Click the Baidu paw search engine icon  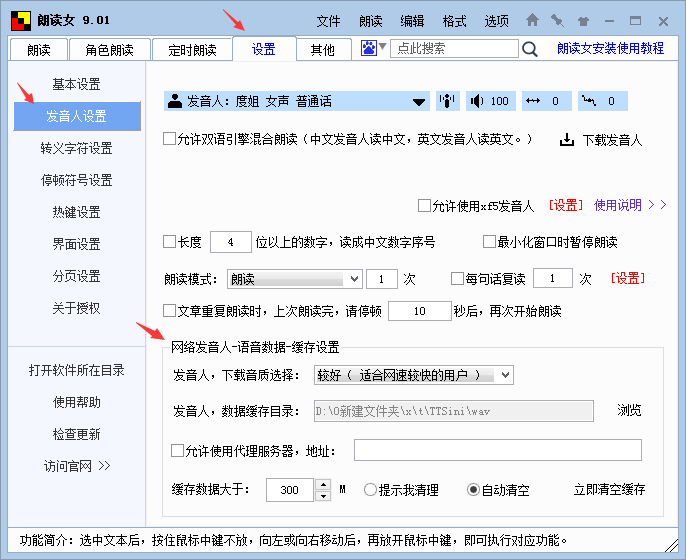pyautogui.click(x=368, y=48)
